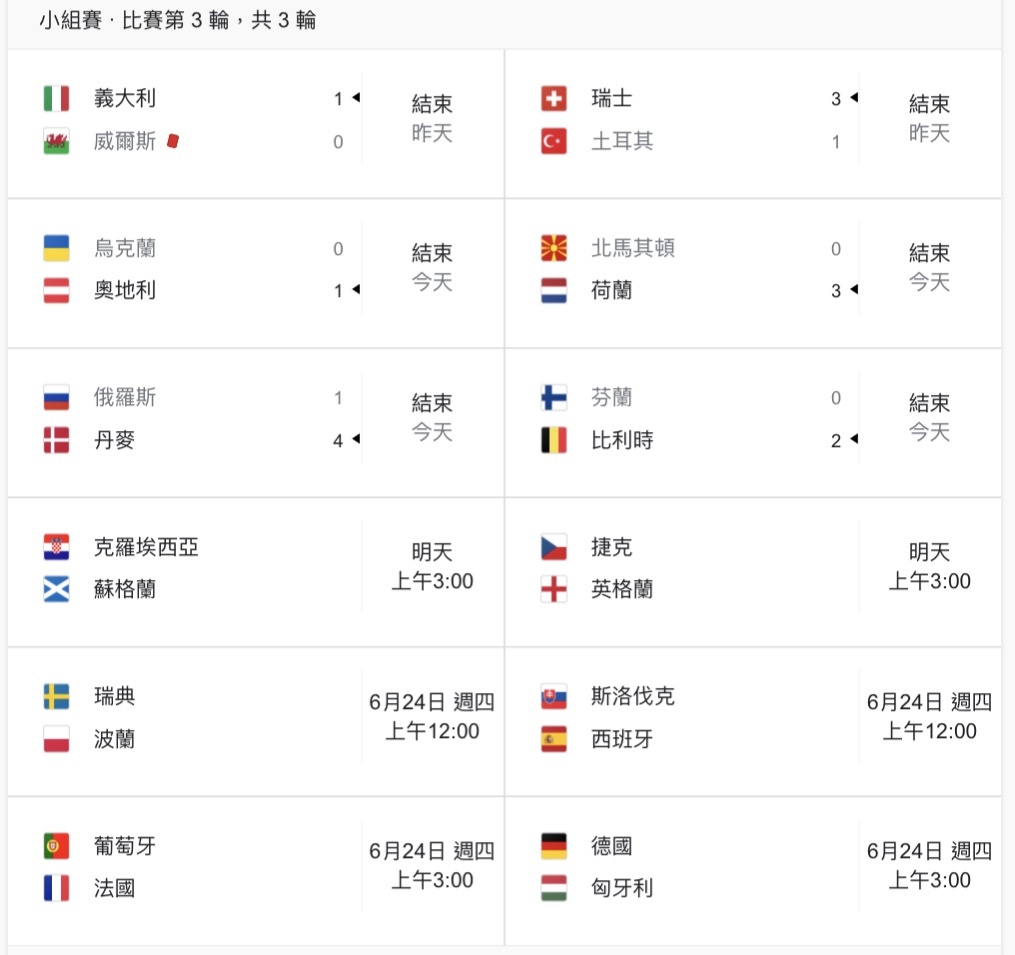Click the Portugal flag icon
The width and height of the screenshot is (1015, 955).
tap(56, 846)
